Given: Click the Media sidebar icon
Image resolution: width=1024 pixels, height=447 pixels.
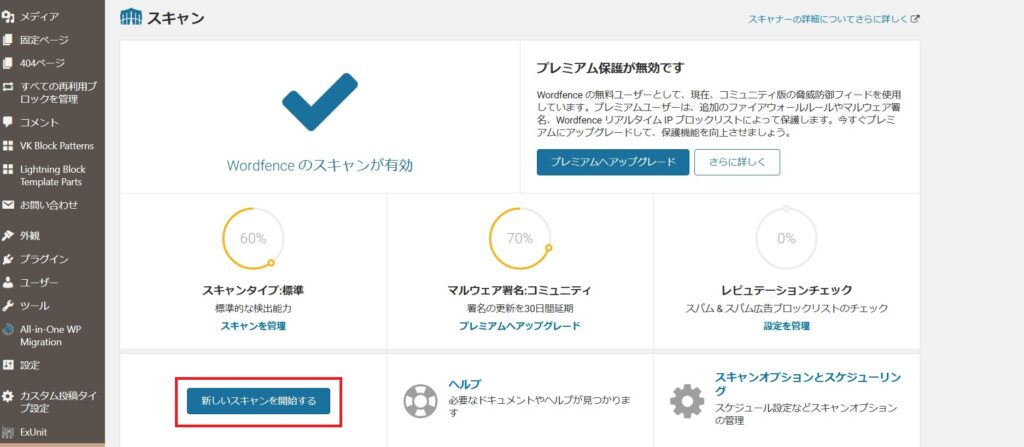Looking at the screenshot, I should pos(8,17).
